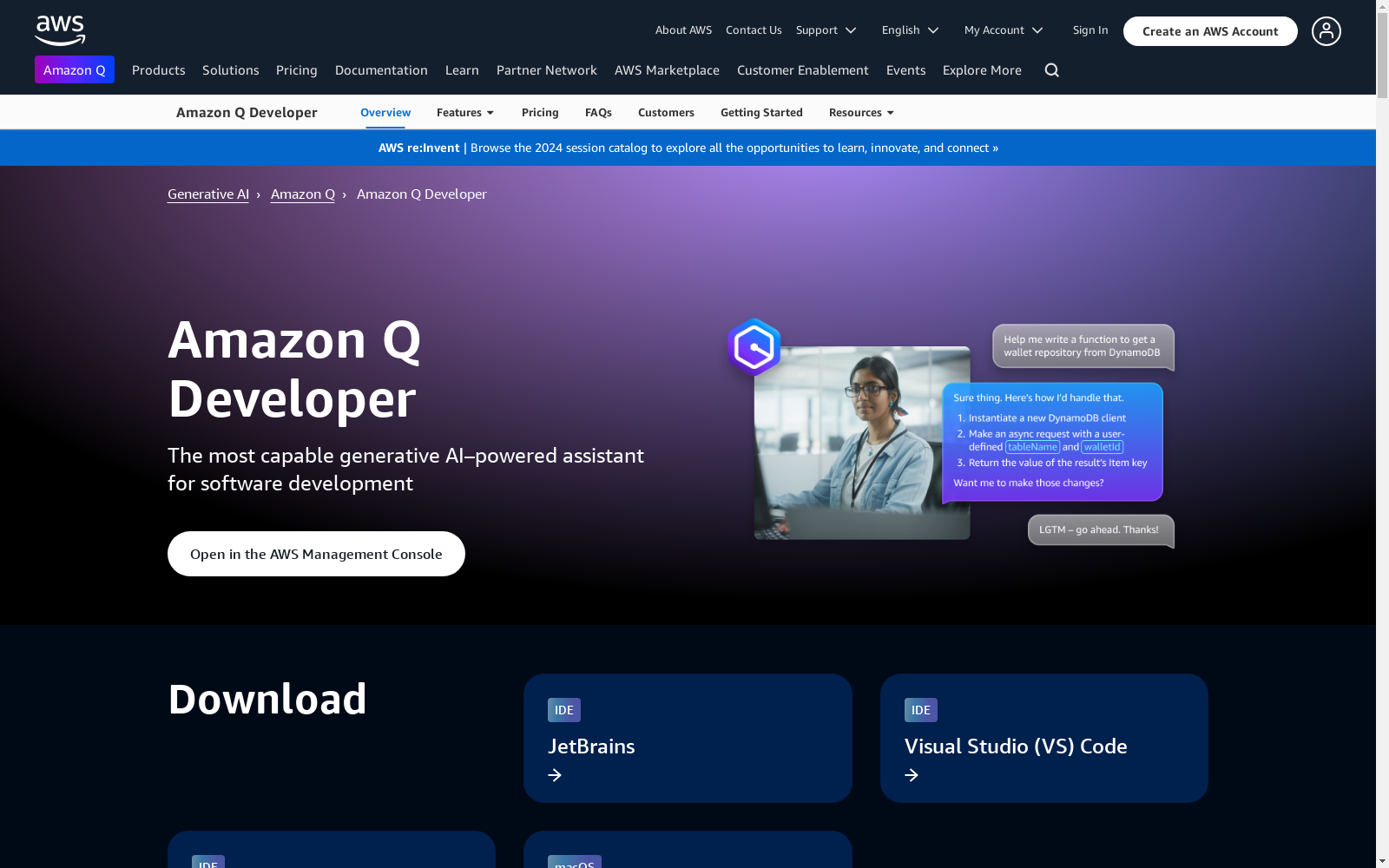The width and height of the screenshot is (1389, 868).
Task: Click the "tableName" code tag
Action: click(1033, 447)
